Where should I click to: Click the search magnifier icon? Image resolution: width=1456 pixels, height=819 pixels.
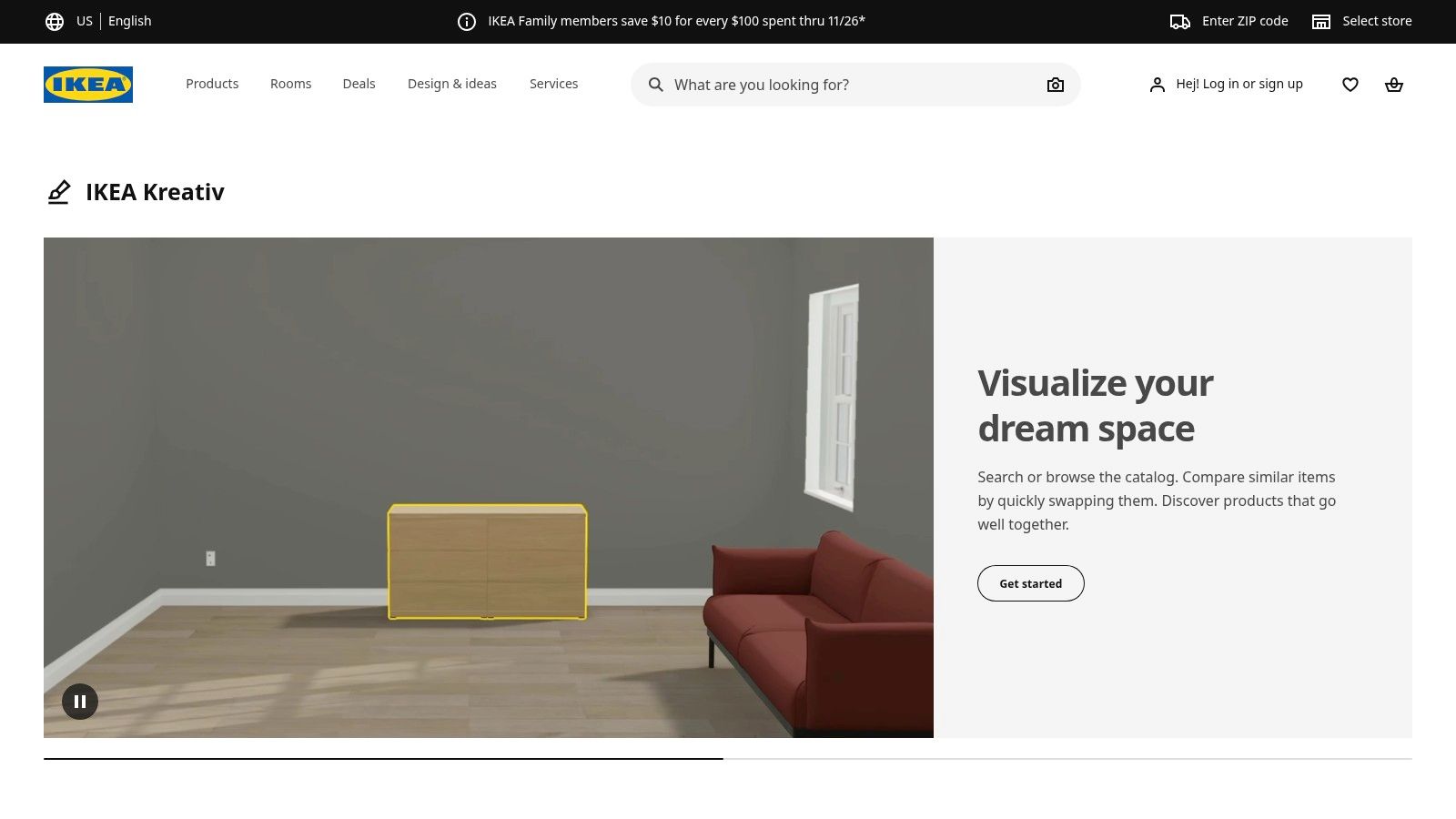[655, 85]
